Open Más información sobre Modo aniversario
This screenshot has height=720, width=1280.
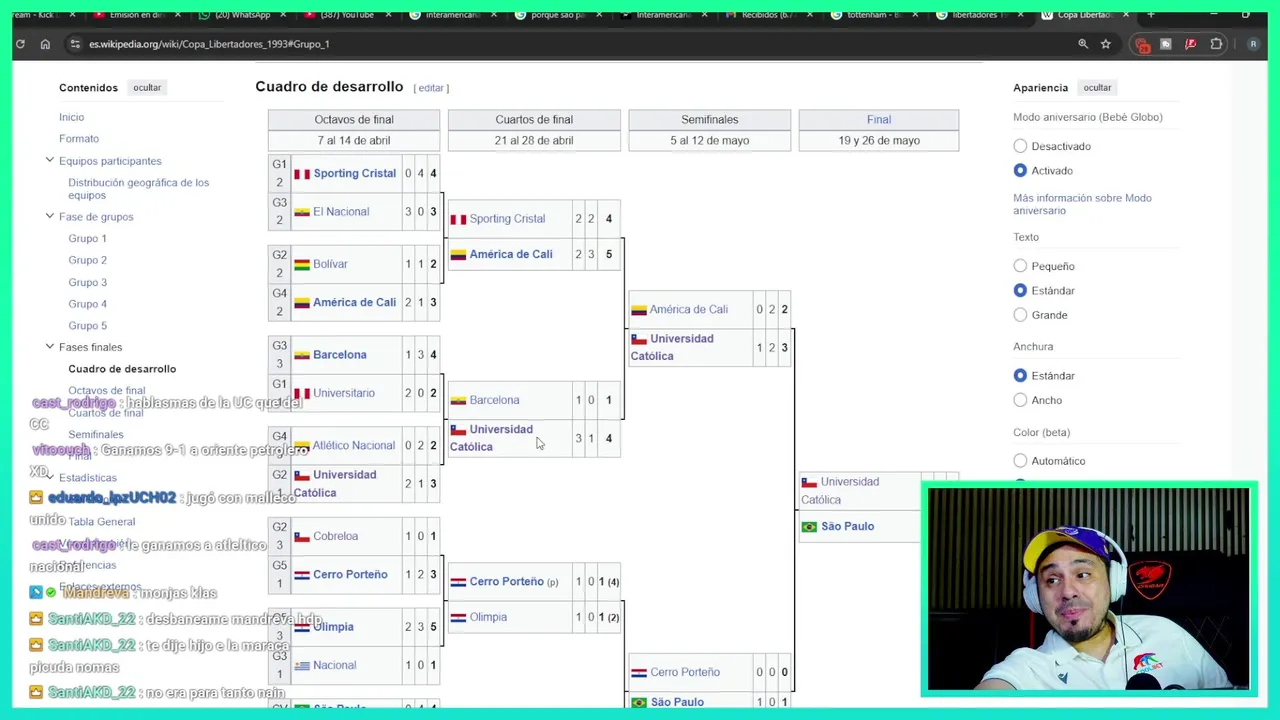click(x=1082, y=204)
